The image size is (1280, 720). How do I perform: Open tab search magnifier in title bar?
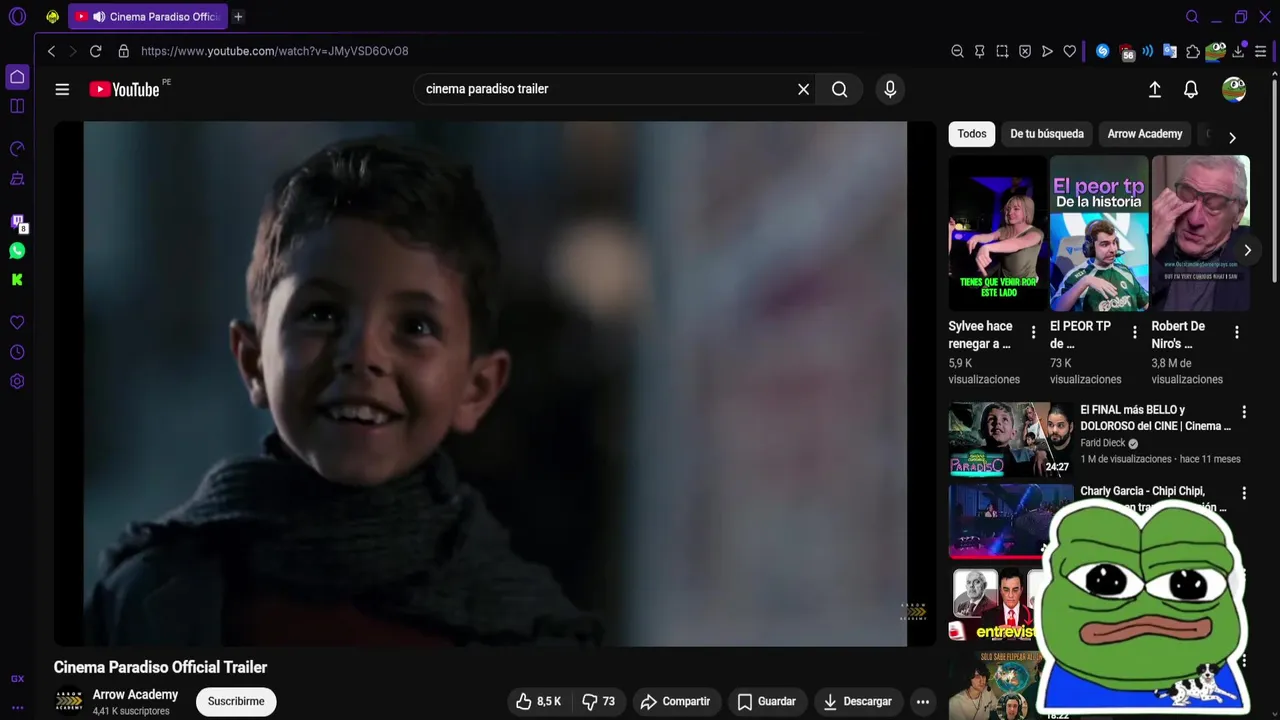[x=1192, y=17]
